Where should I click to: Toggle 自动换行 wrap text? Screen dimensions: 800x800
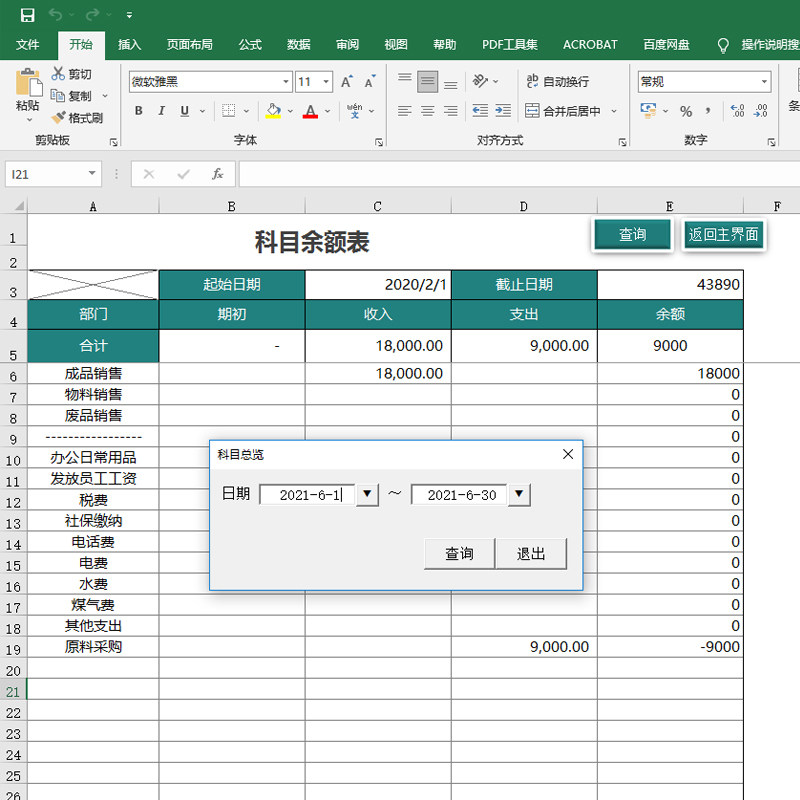point(558,82)
